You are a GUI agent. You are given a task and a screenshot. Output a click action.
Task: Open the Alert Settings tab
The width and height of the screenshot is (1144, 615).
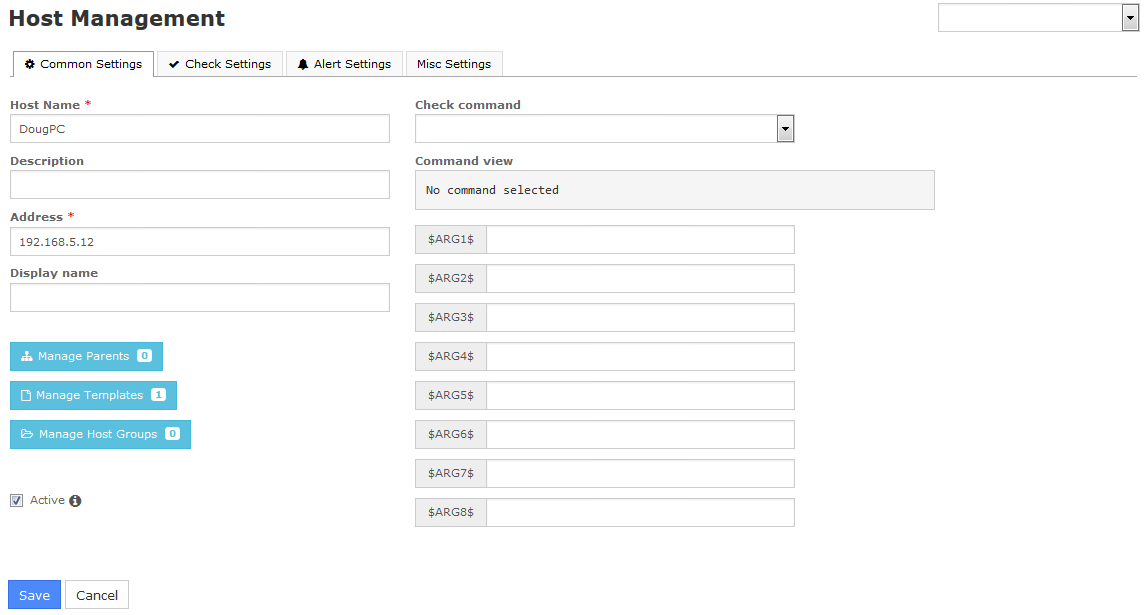click(345, 64)
